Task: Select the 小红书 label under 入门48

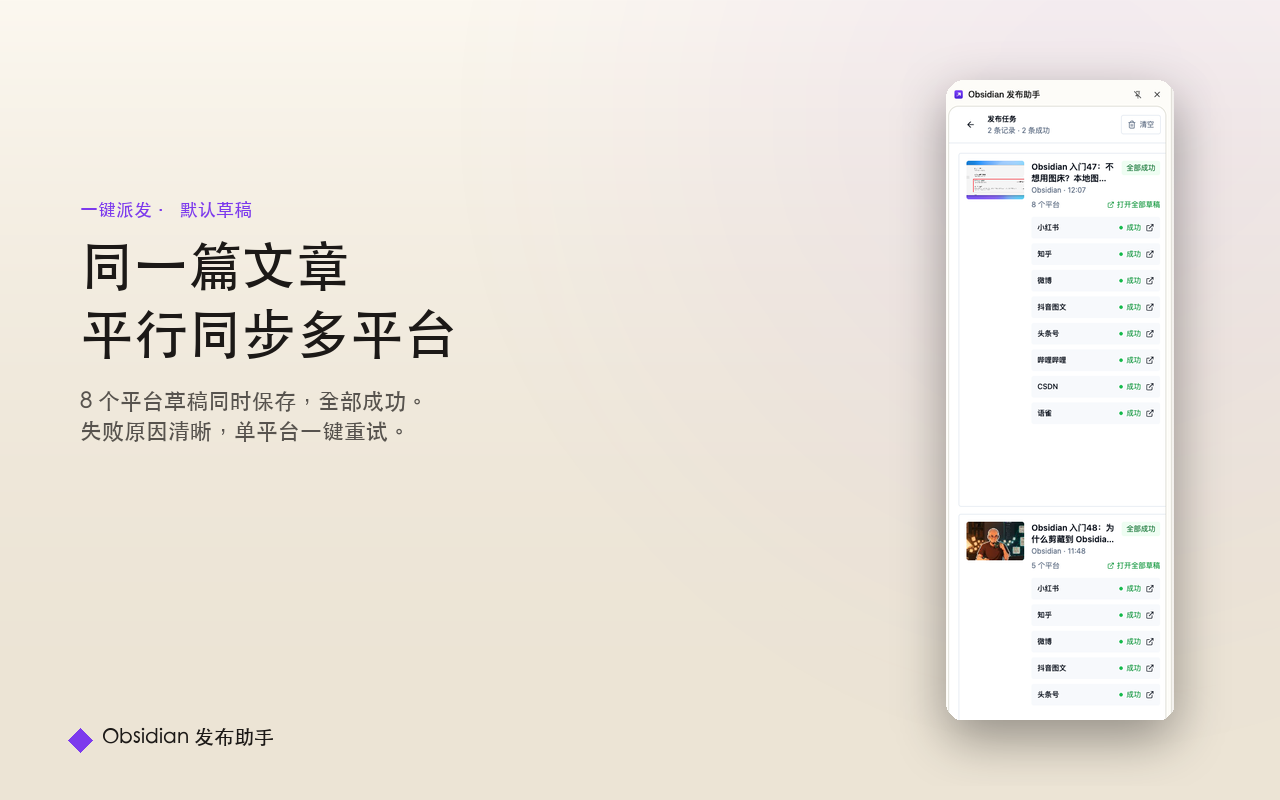Action: pyautogui.click(x=1048, y=589)
